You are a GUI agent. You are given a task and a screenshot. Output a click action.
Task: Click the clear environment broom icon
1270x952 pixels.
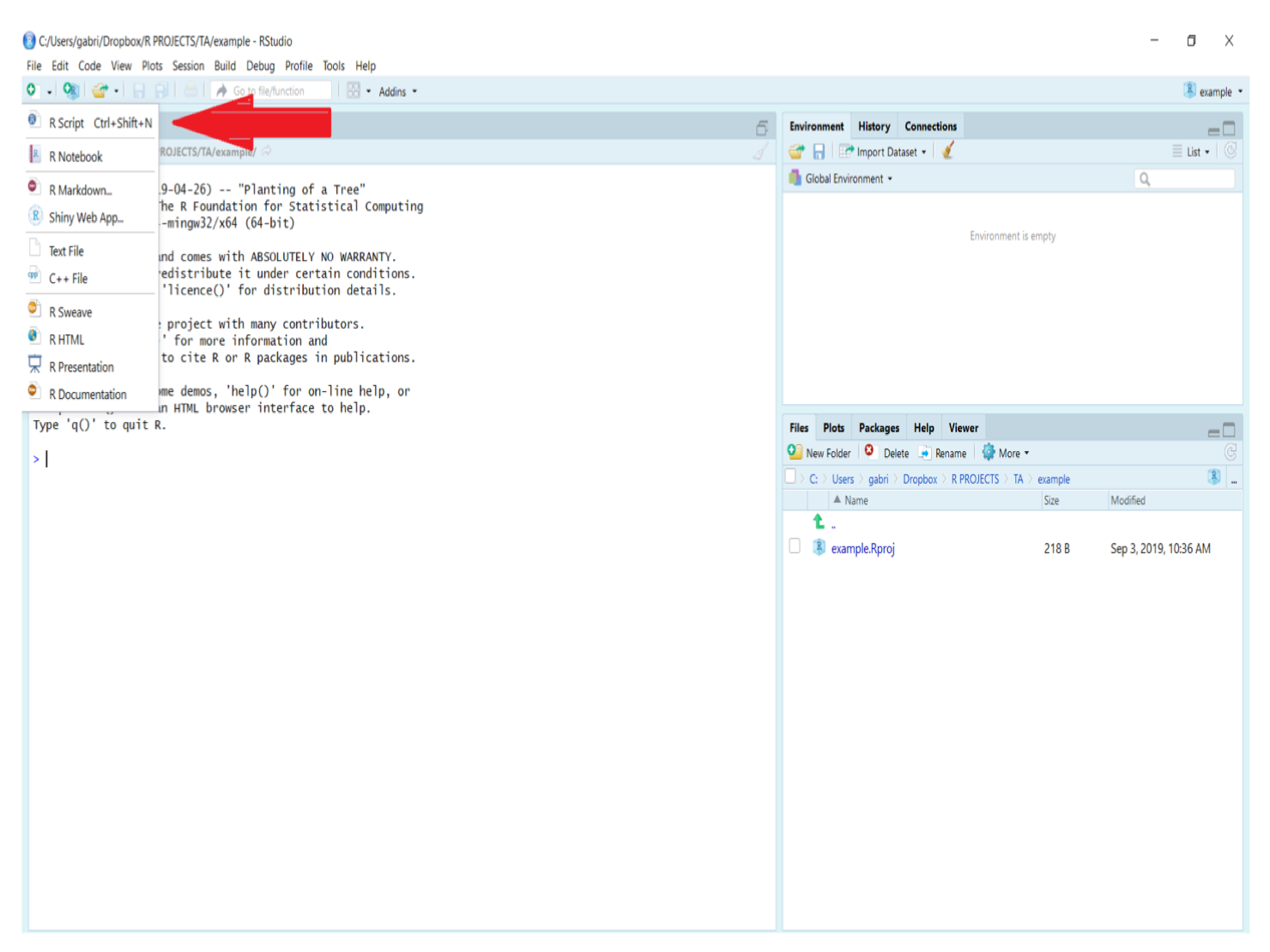point(948,152)
